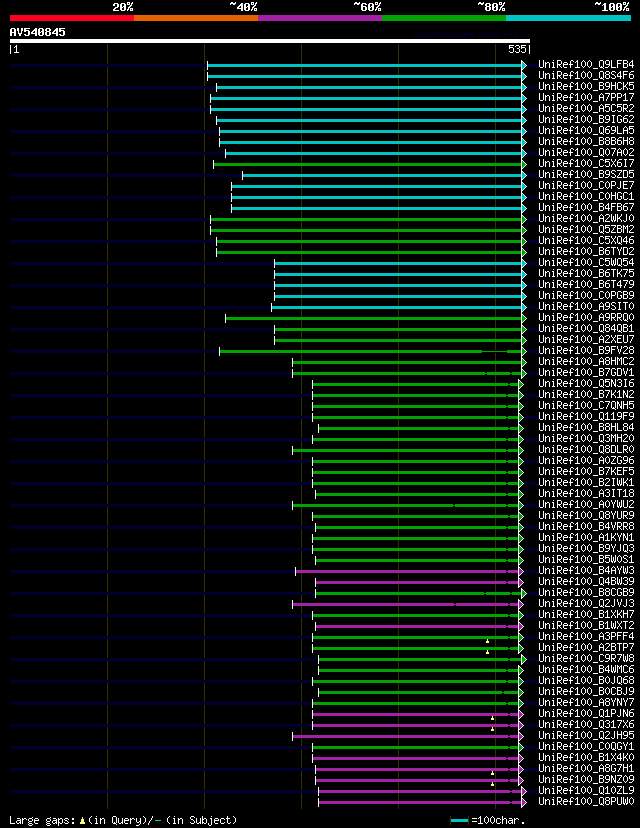
Task: Click the UniRef100_Q5N3I6 label
Action: 586,383
